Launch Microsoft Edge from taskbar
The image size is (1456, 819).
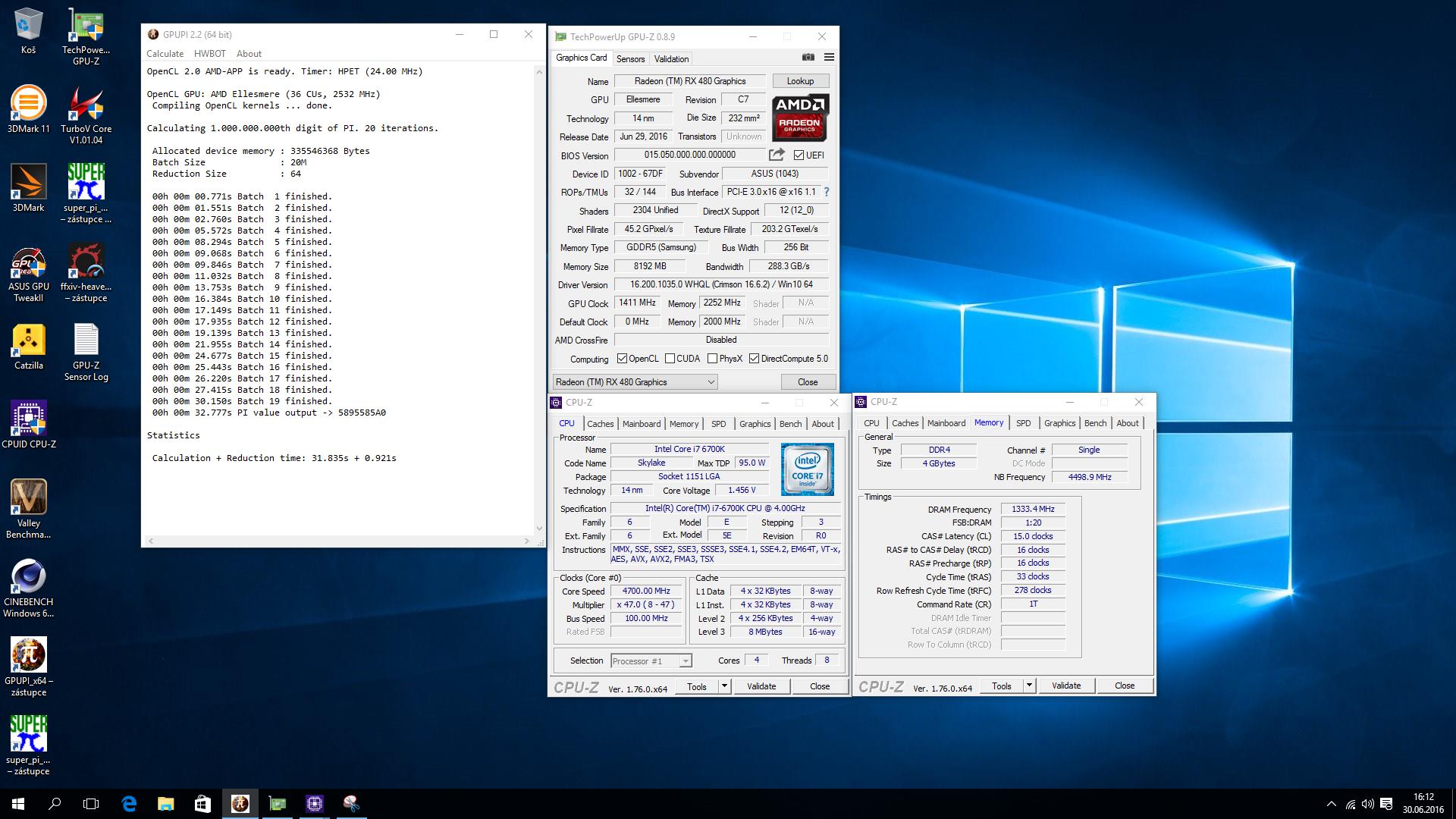point(129,804)
